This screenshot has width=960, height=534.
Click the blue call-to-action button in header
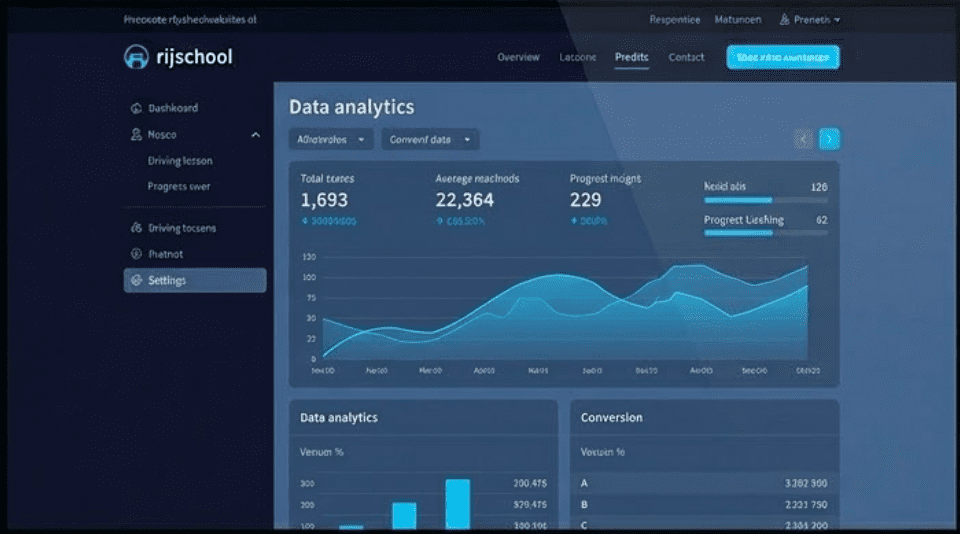782,57
